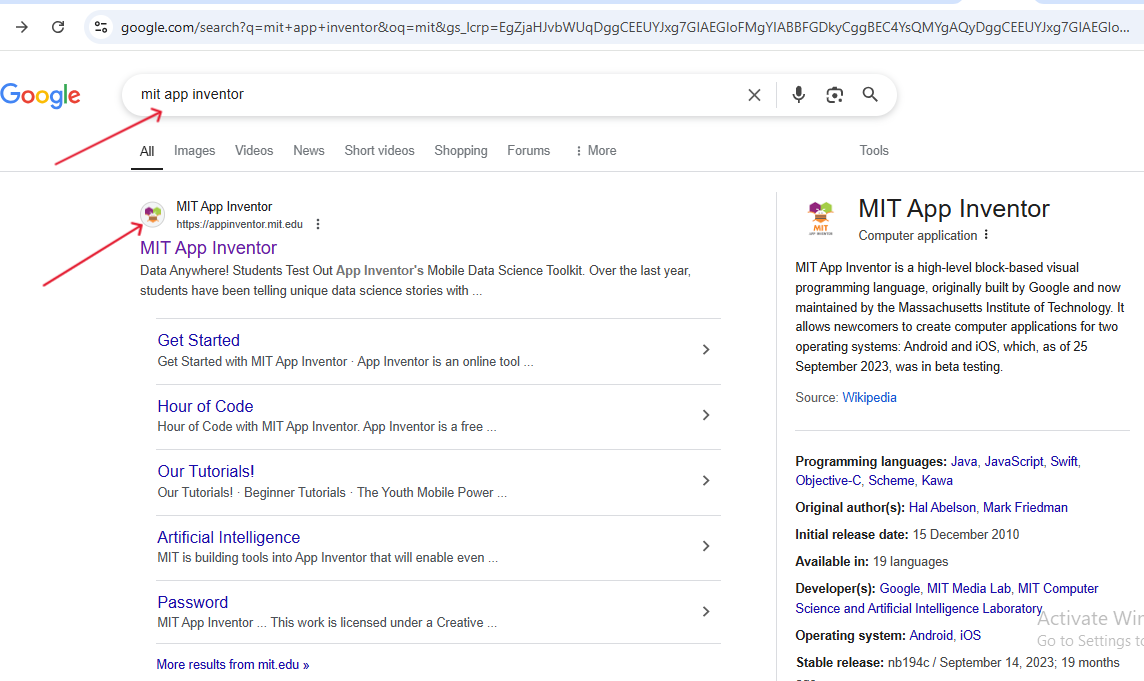The height and width of the screenshot is (681, 1144).
Task: Open the Get Started sitelink
Action: tap(198, 340)
